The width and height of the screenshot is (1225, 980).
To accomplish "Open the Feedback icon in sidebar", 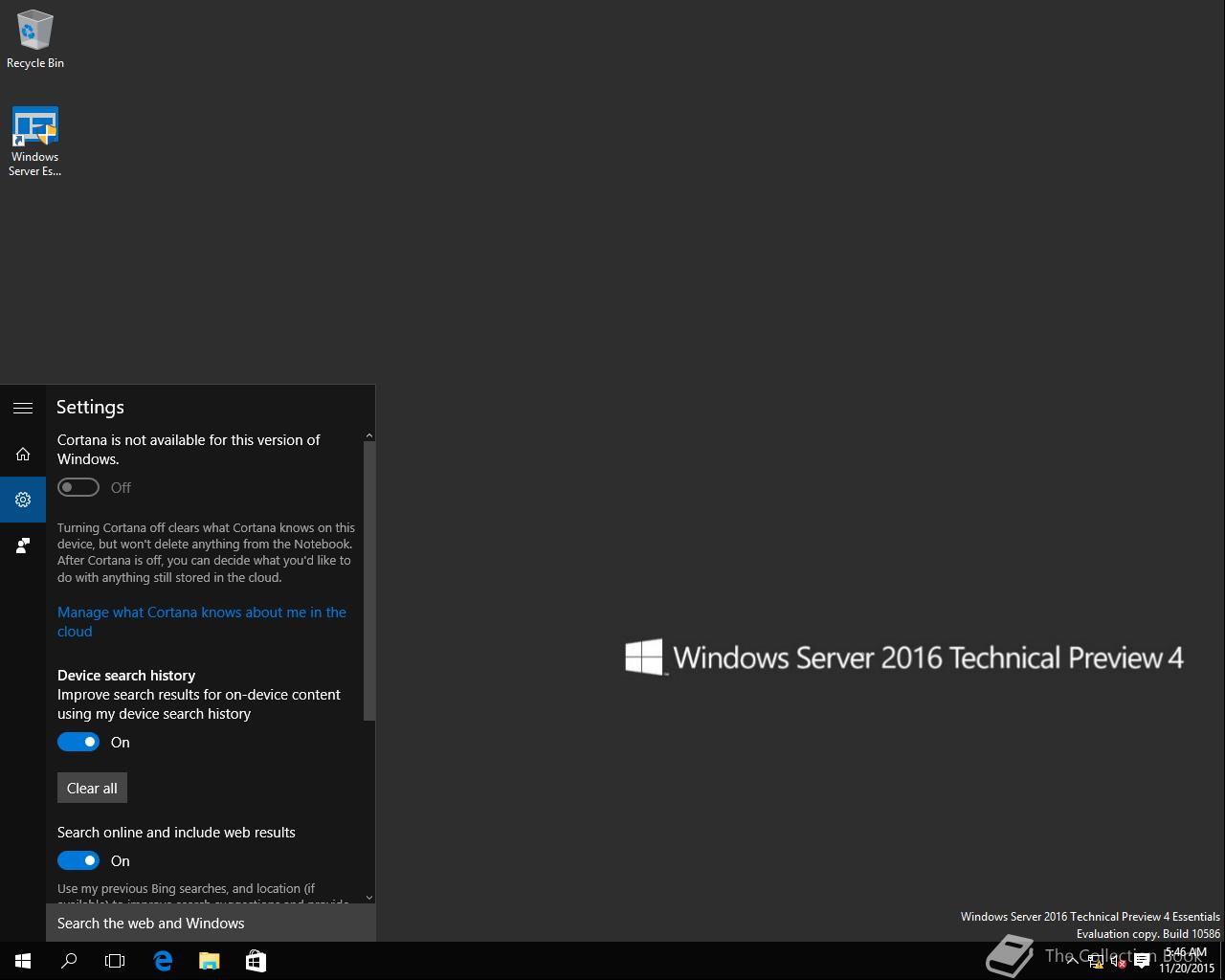I will click(23, 546).
